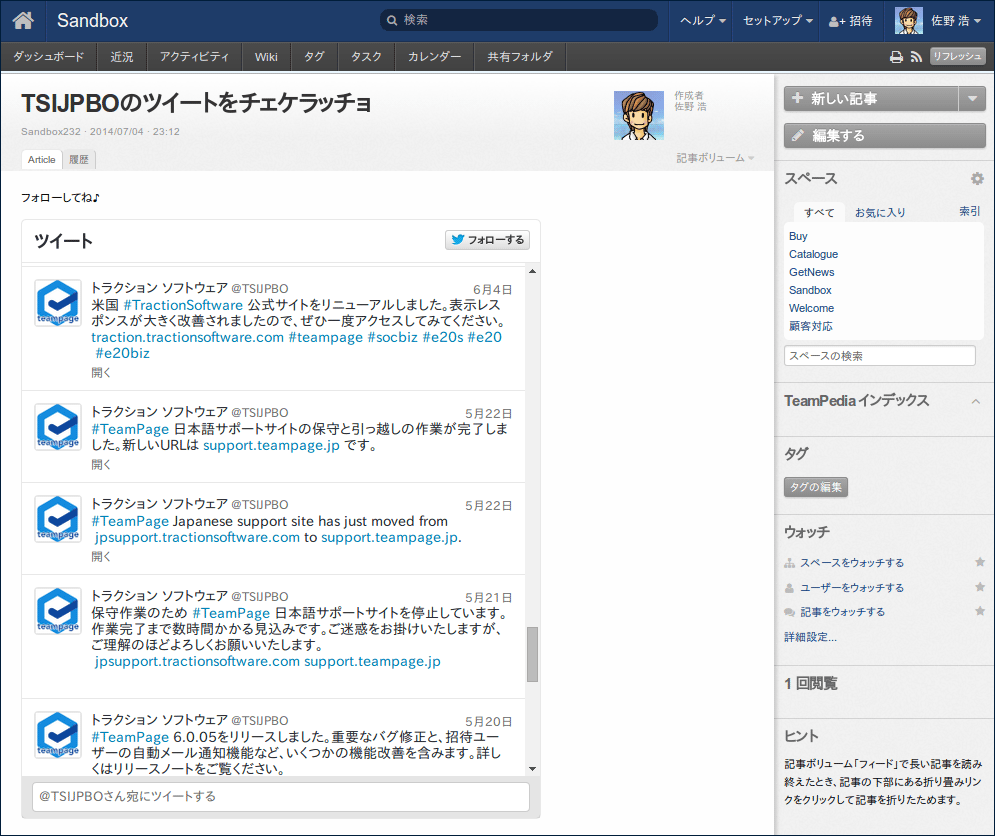The image size is (995, 836).
Task: Select the Article tab
Action: [x=41, y=159]
